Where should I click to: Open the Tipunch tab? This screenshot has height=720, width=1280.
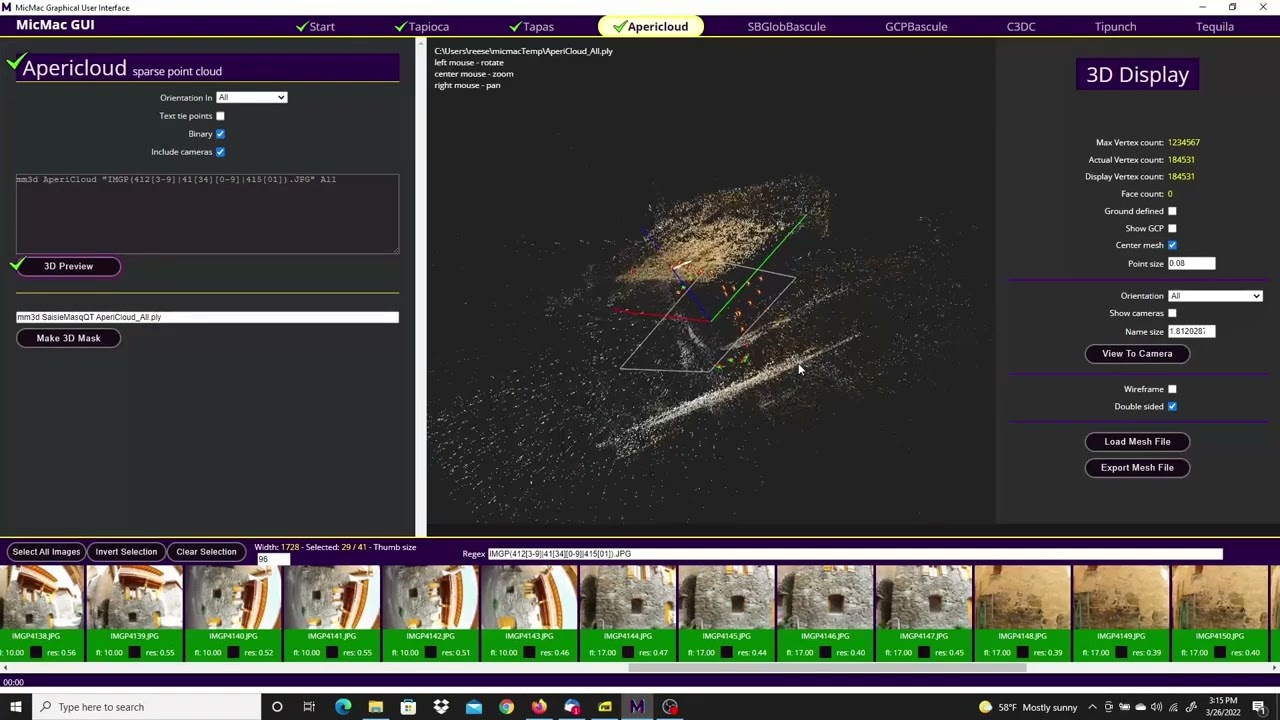1115,27
